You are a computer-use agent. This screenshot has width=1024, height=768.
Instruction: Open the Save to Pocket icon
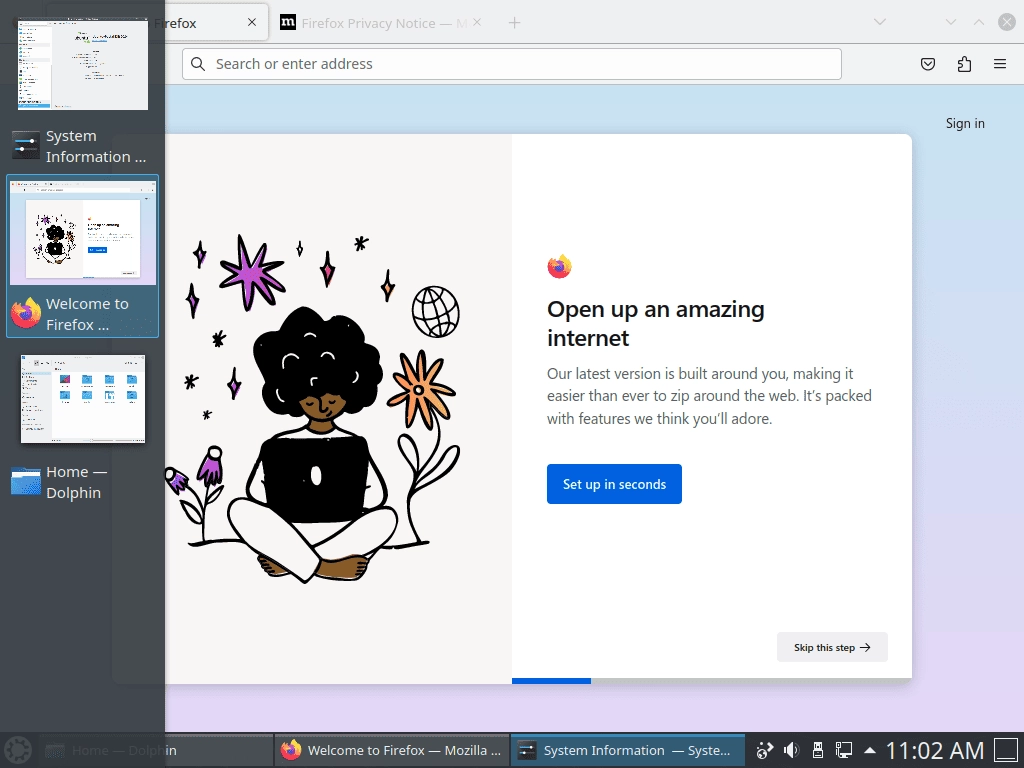tap(928, 64)
